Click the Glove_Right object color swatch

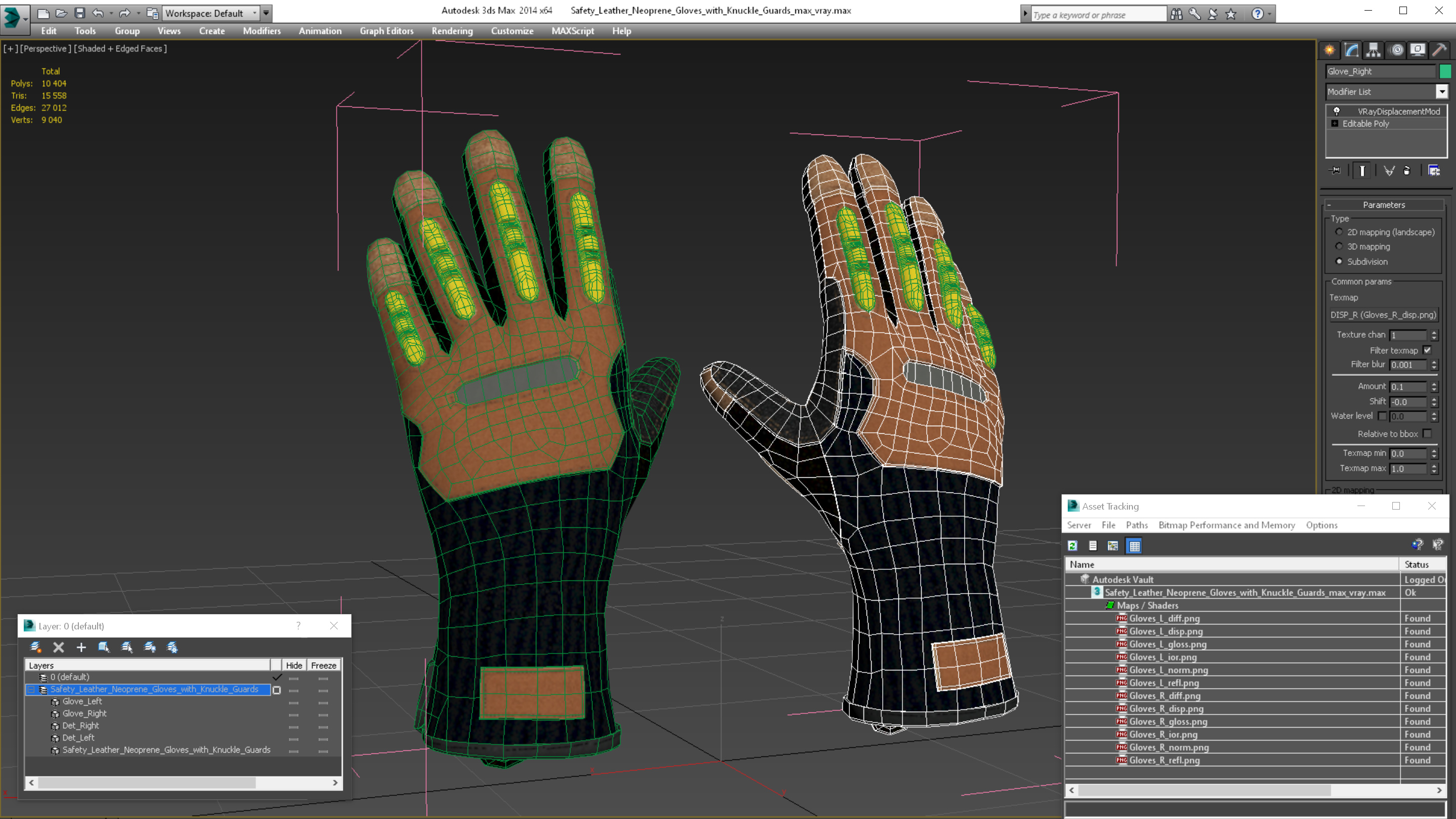pos(1445,71)
